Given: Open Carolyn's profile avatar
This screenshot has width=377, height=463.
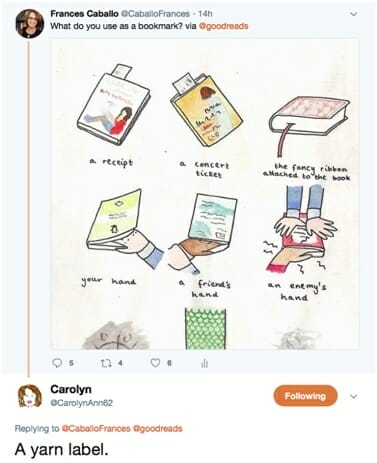Looking at the screenshot, I should point(30,396).
